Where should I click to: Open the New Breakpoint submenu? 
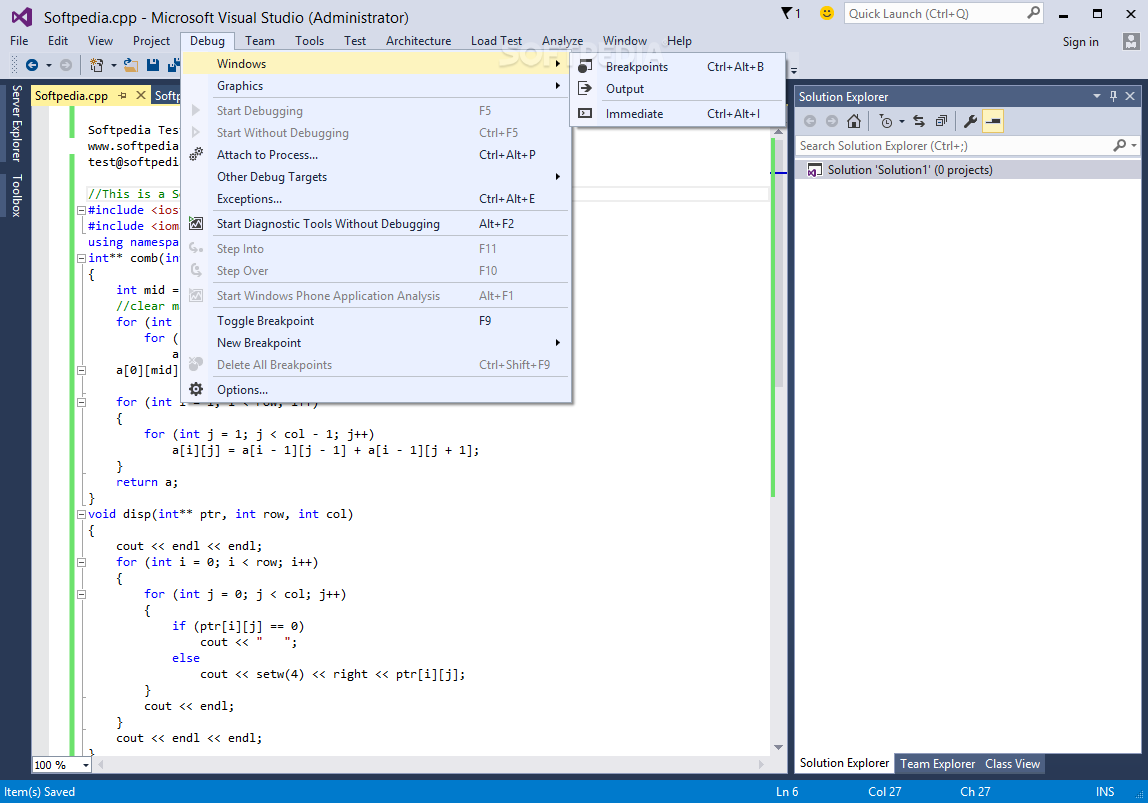(376, 343)
